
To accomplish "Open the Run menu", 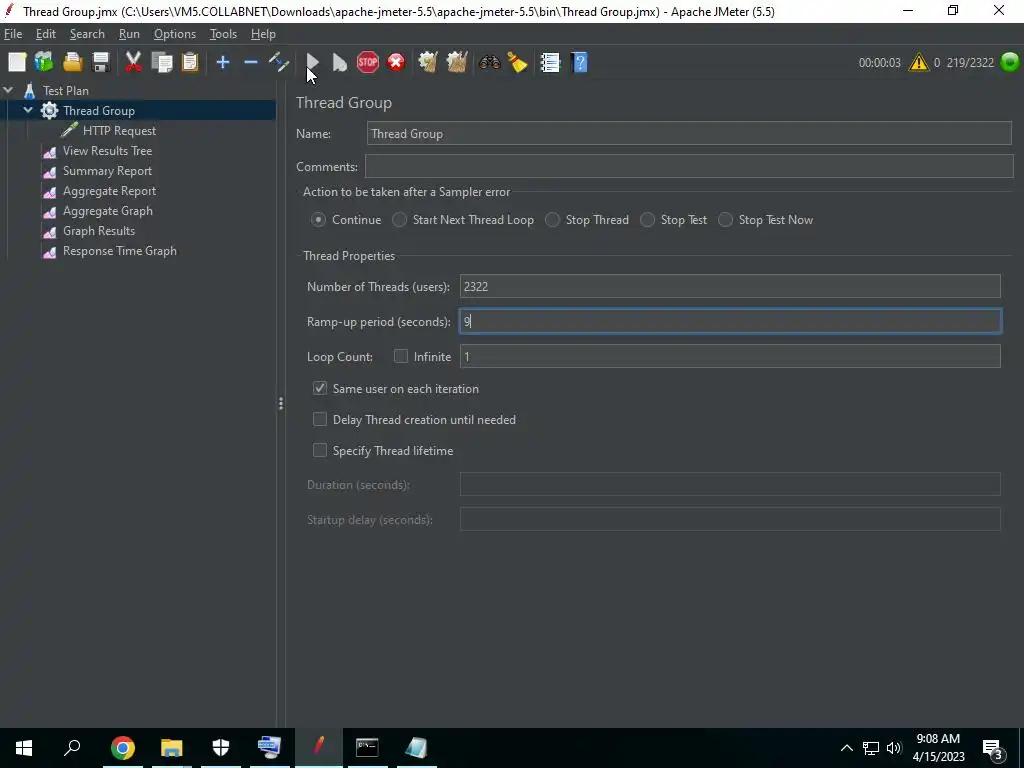I will point(129,34).
